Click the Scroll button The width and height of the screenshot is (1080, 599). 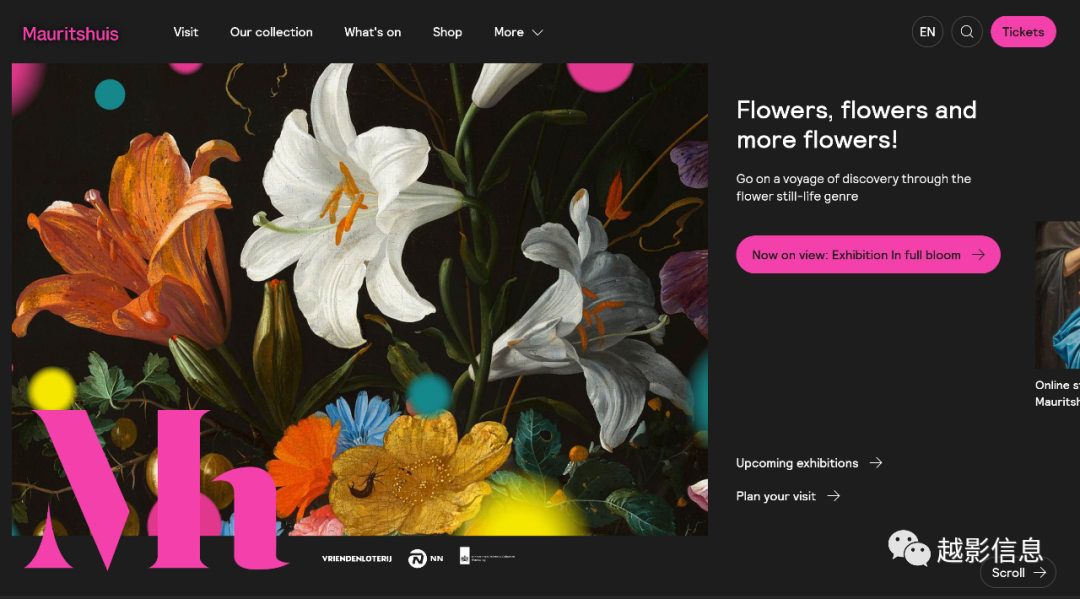pos(1018,573)
